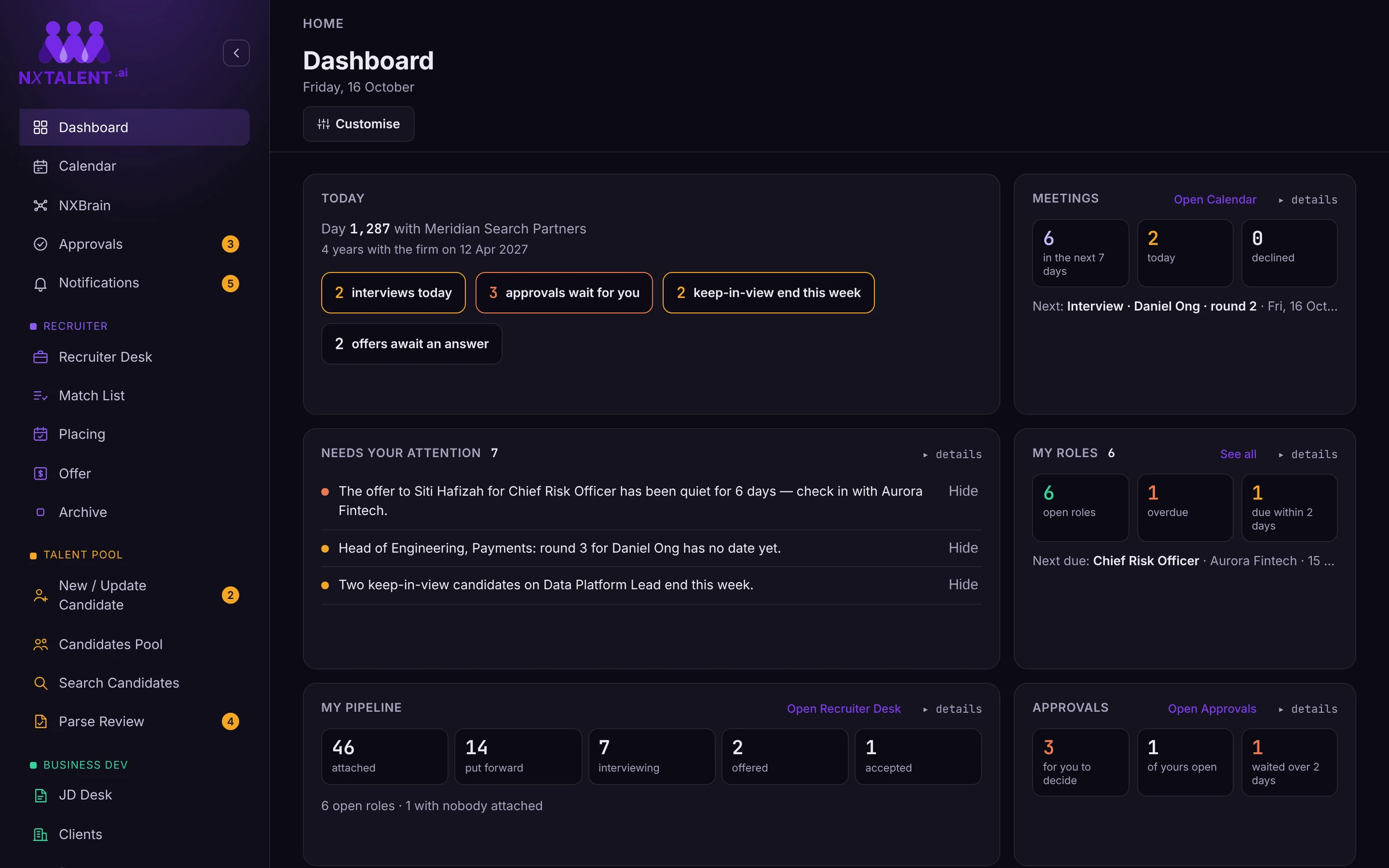Hide the keep-in-view candidates alert
Image resolution: width=1389 pixels, height=868 pixels.
[963, 584]
